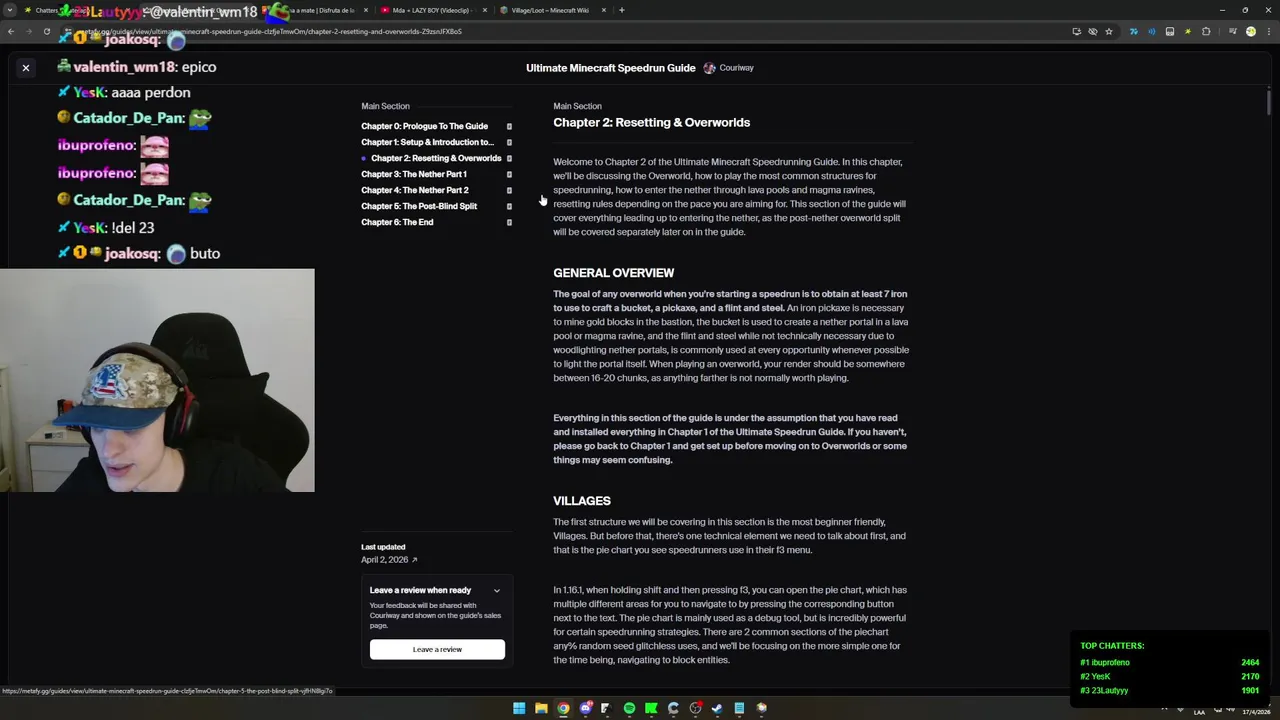Click chat message 'valentin_wm18: epico'
The width and height of the screenshot is (1280, 720).
coord(137,67)
